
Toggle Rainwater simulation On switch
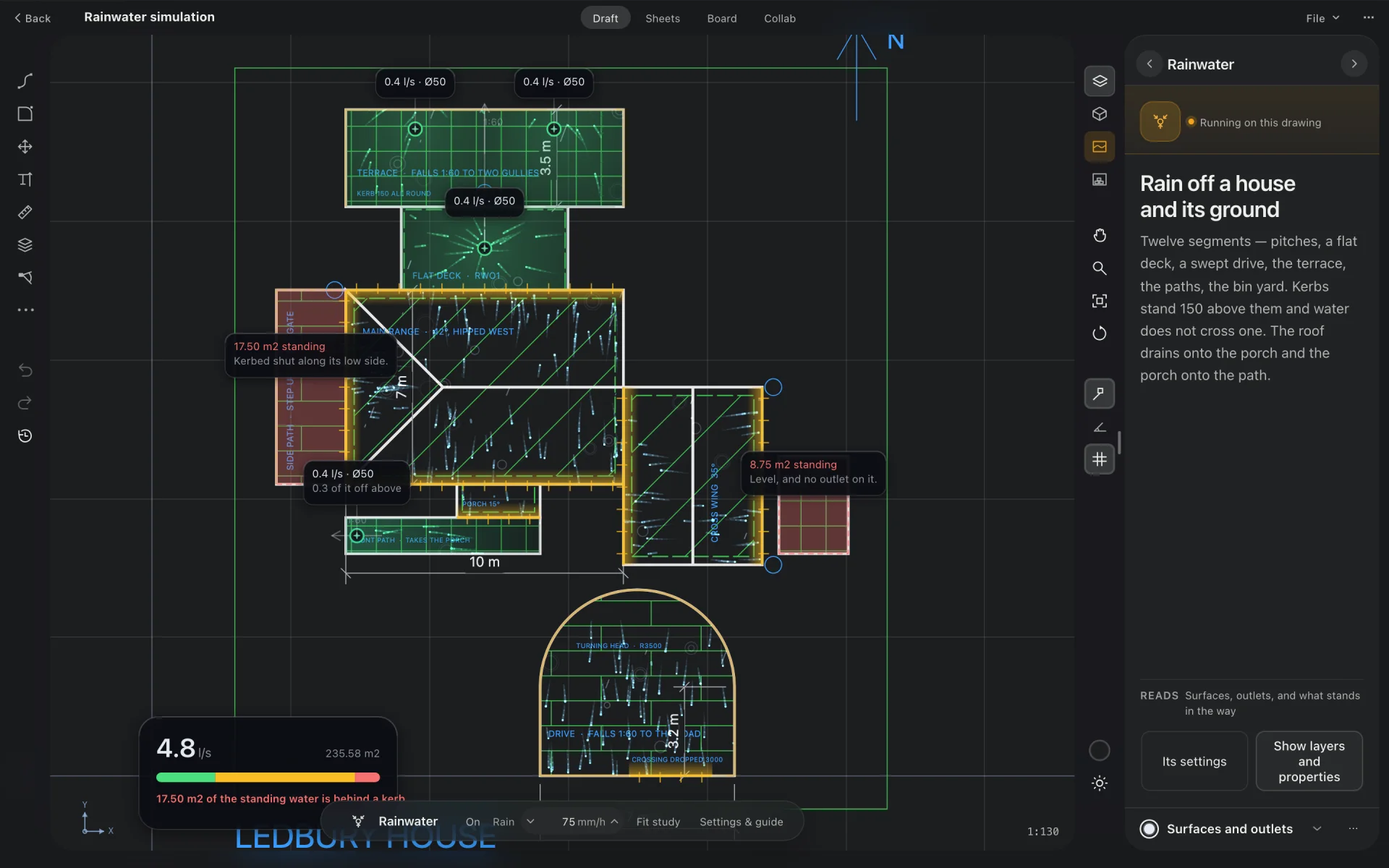pyautogui.click(x=472, y=822)
